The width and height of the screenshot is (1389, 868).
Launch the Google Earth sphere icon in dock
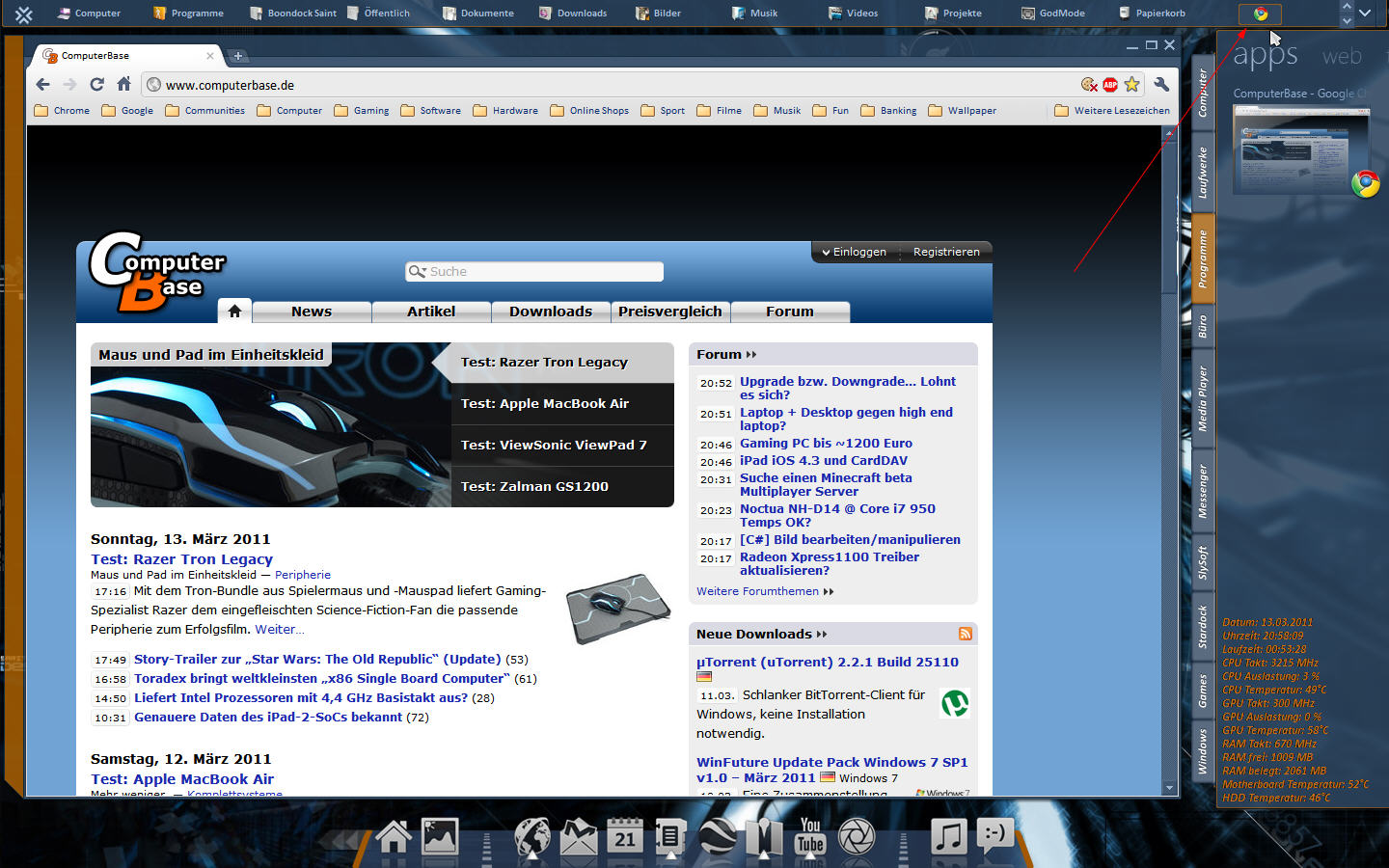click(x=718, y=836)
